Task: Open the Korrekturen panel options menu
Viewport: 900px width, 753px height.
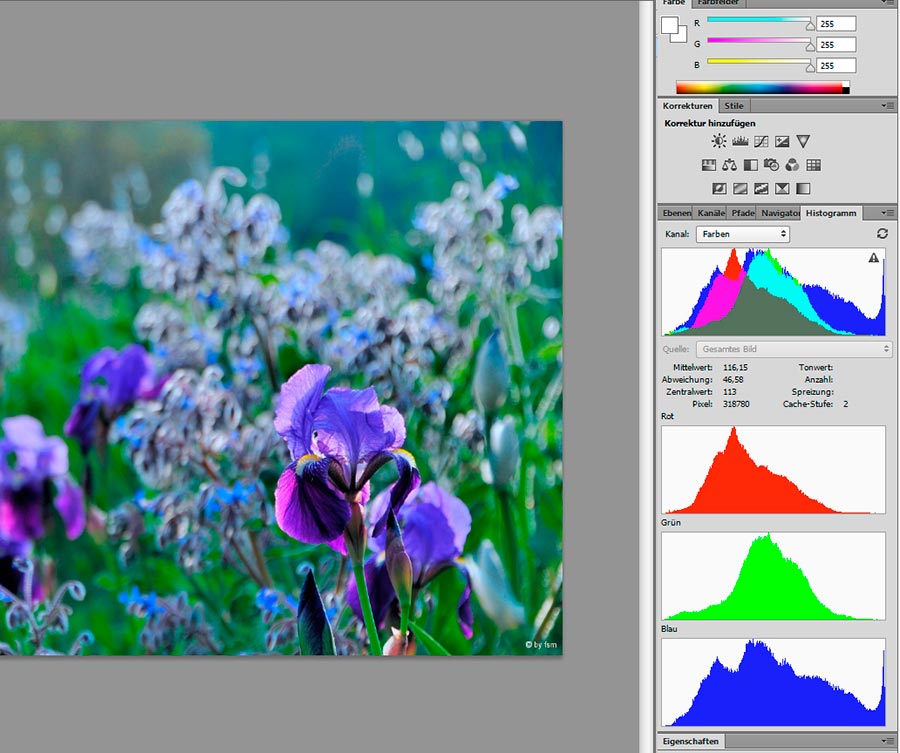Action: [x=887, y=105]
